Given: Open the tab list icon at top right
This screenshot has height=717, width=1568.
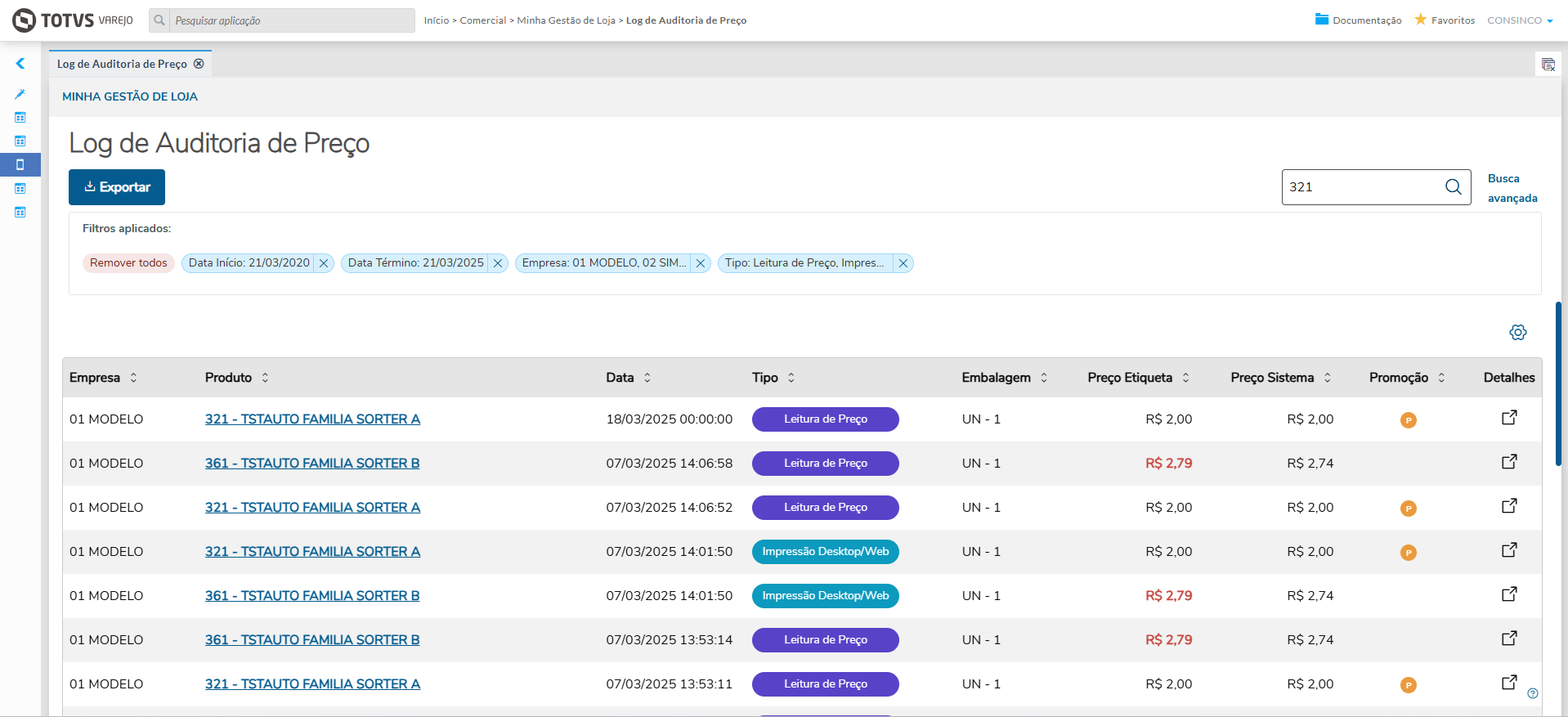Looking at the screenshot, I should [x=1548, y=65].
